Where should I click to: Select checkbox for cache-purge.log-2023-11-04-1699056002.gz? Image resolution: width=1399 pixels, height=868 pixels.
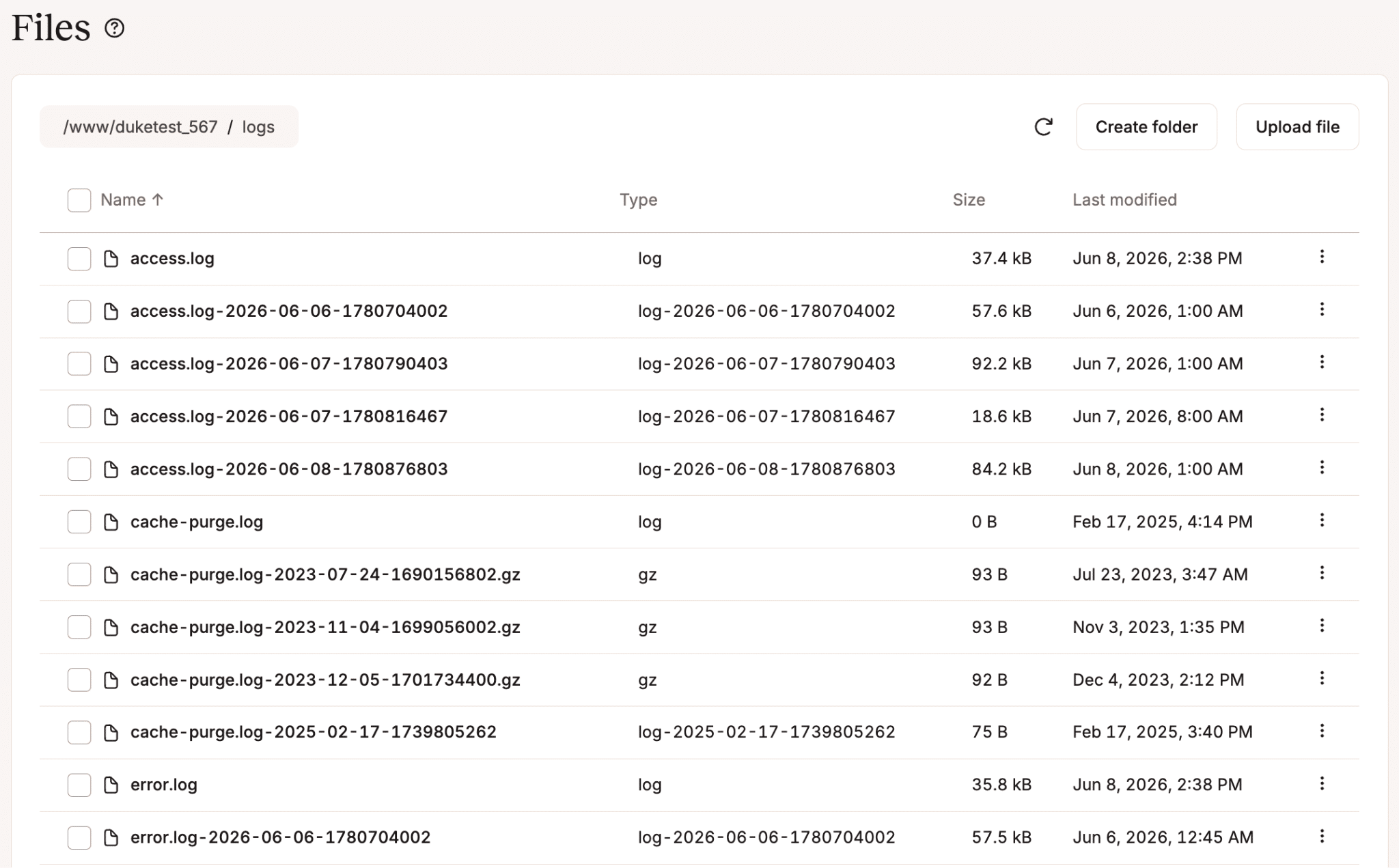pos(79,627)
